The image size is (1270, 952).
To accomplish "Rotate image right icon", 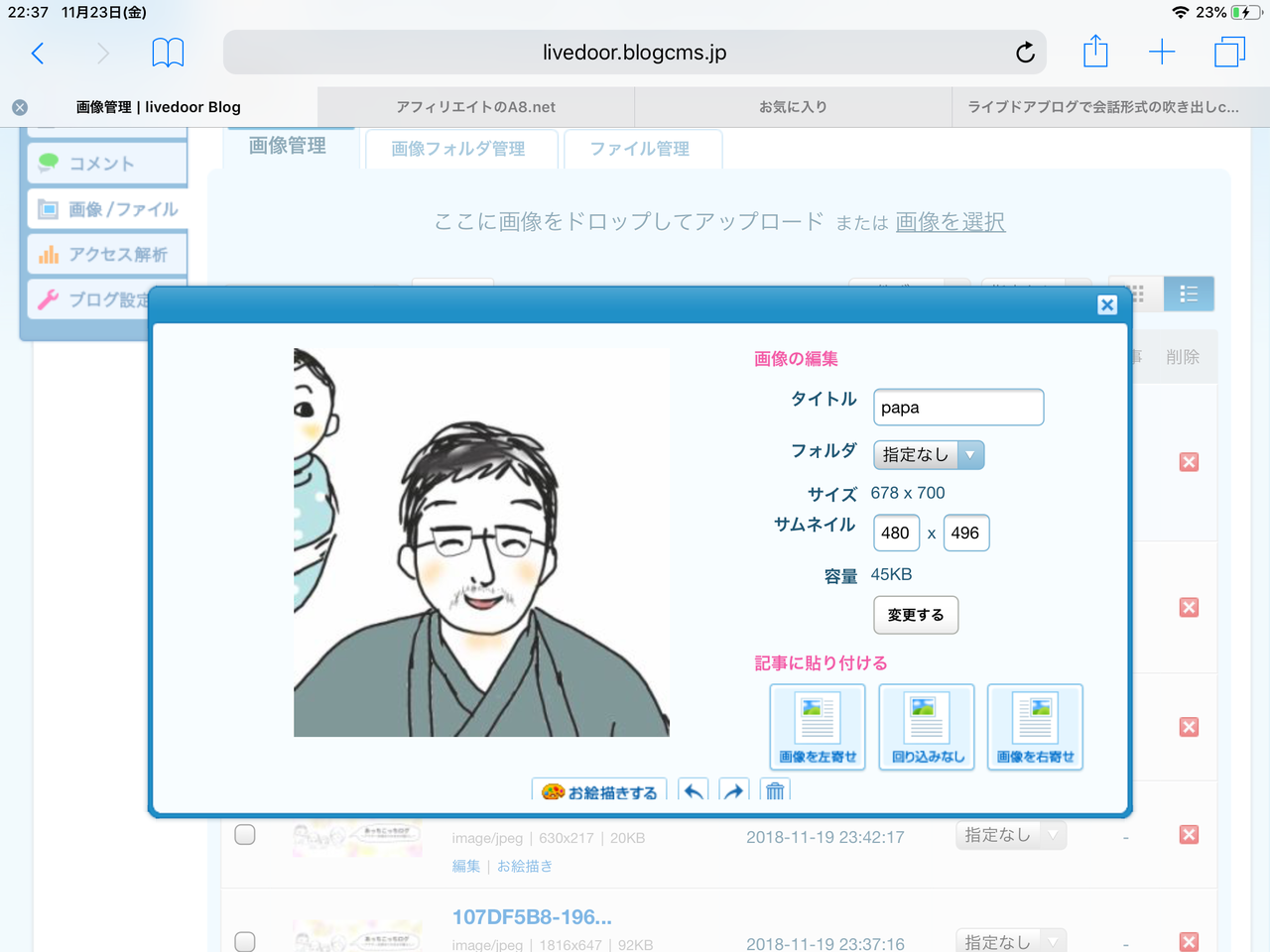I will [x=733, y=790].
